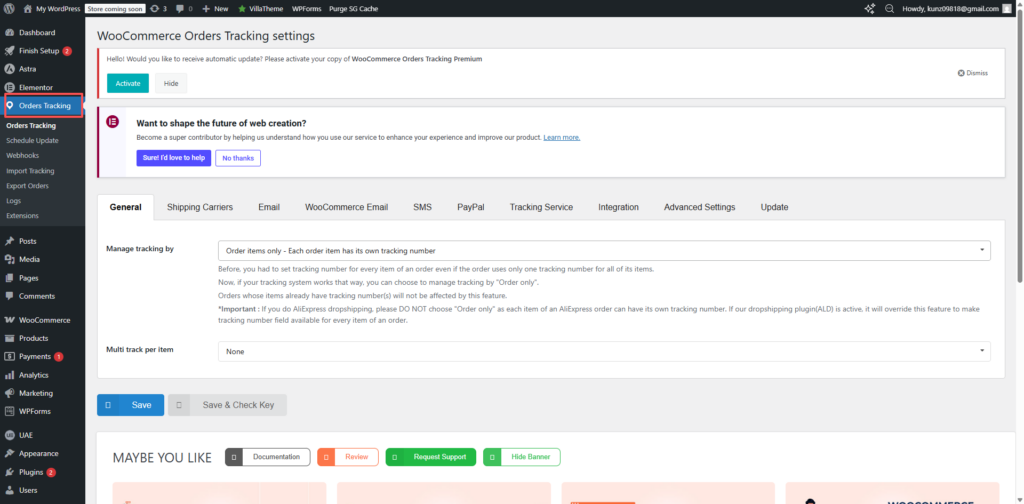Viewport: 1024px width, 504px height.
Task: Switch to the PayPal tab
Action: click(471, 207)
